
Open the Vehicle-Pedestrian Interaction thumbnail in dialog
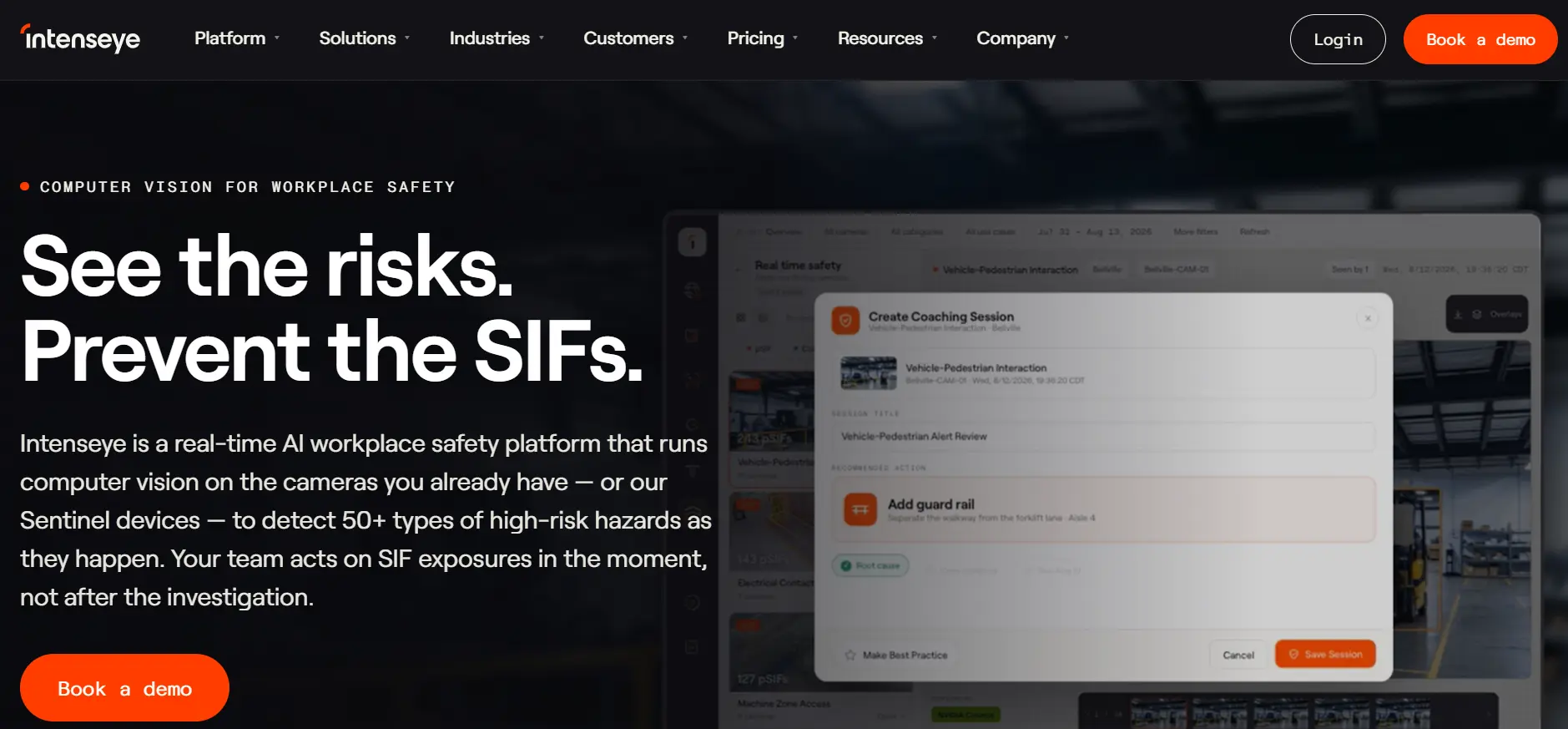(869, 373)
